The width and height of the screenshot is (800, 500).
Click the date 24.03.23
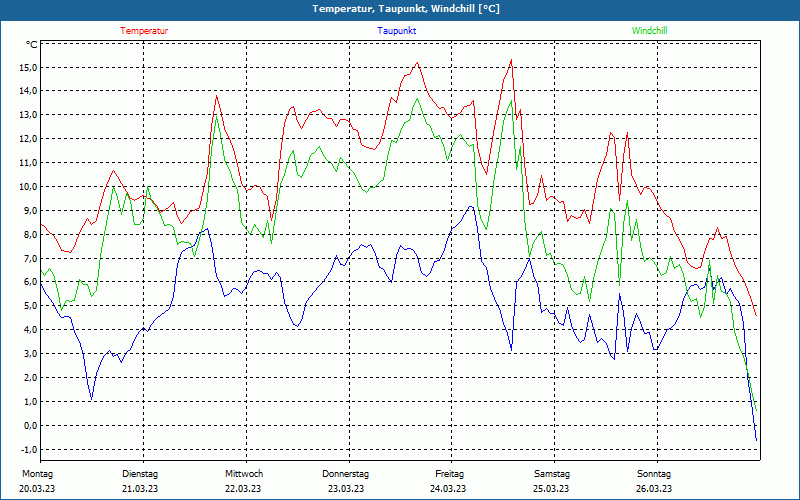click(x=448, y=489)
